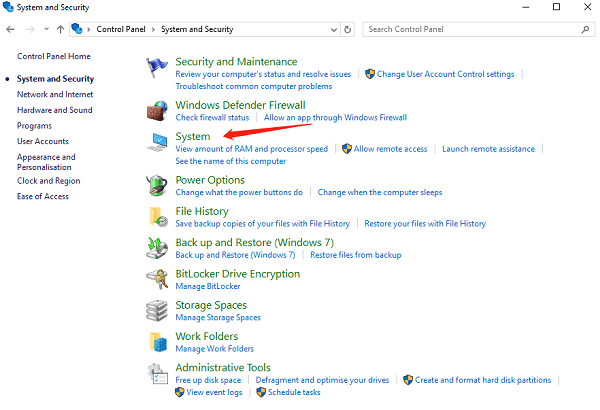
Task: Click the Work Folders icon
Action: [158, 342]
